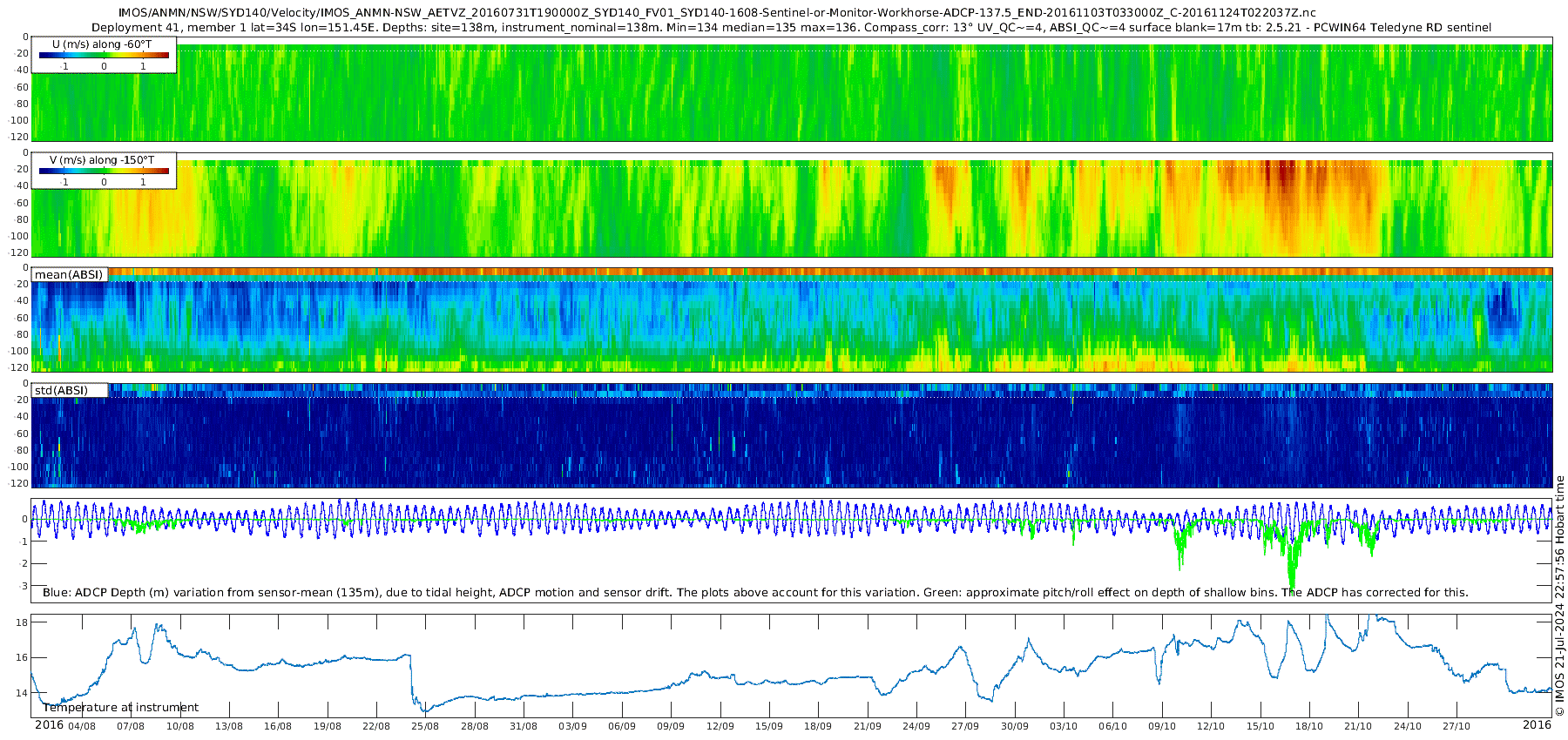
Task: Click the 04/08 date tick label
Action: pos(82,726)
